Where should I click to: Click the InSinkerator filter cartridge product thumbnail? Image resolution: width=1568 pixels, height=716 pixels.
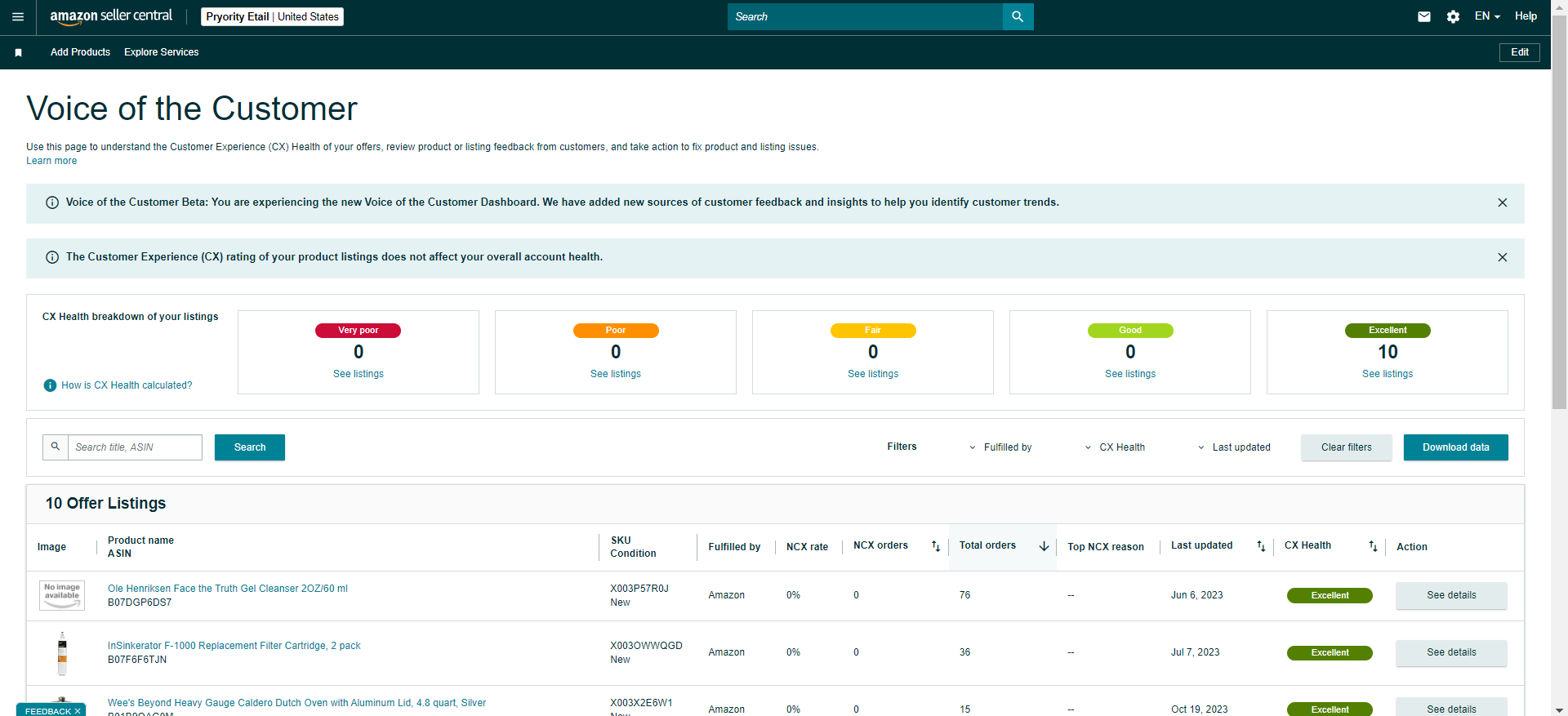(62, 653)
